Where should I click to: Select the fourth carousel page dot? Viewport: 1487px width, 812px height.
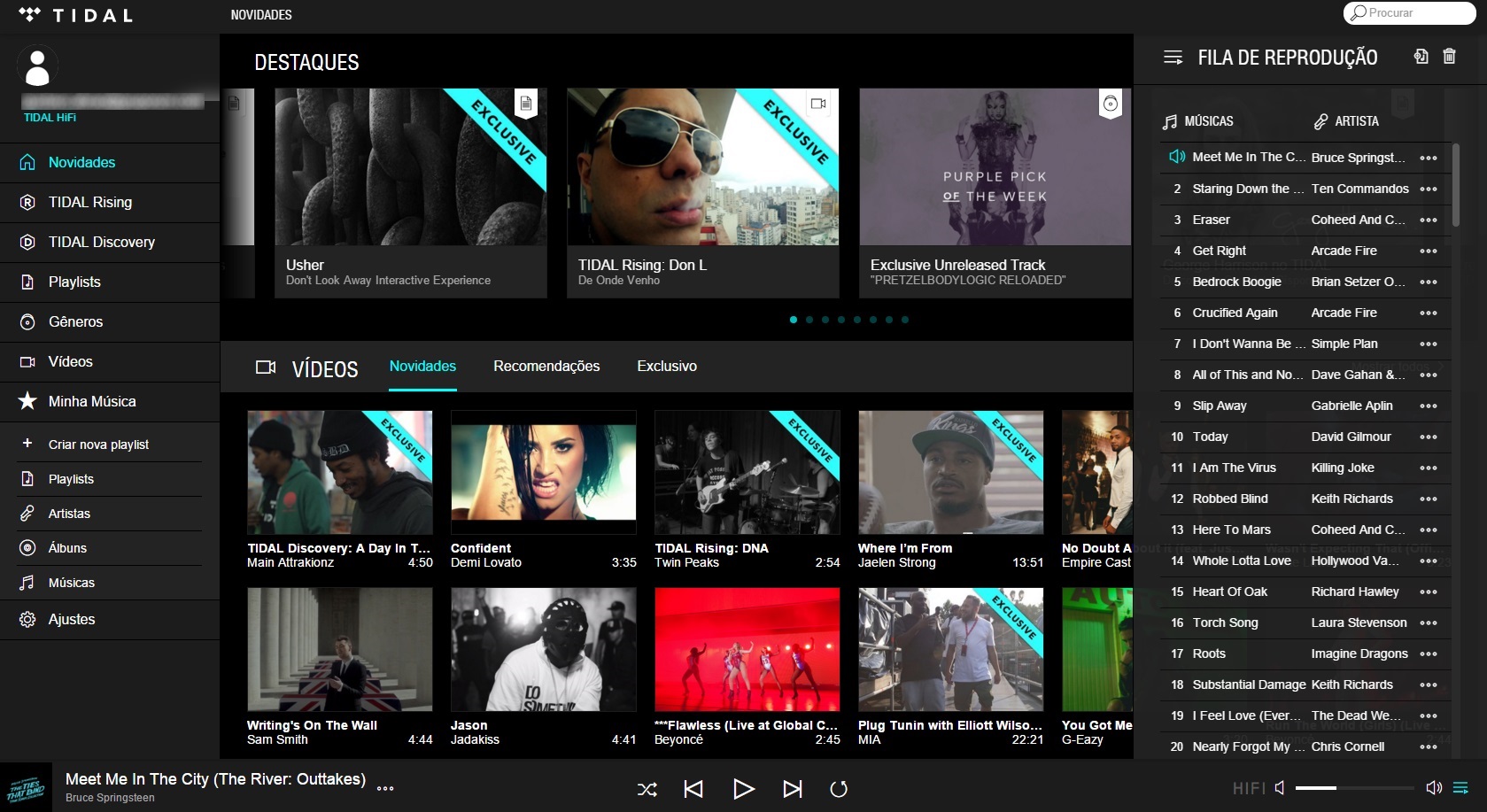point(841,320)
